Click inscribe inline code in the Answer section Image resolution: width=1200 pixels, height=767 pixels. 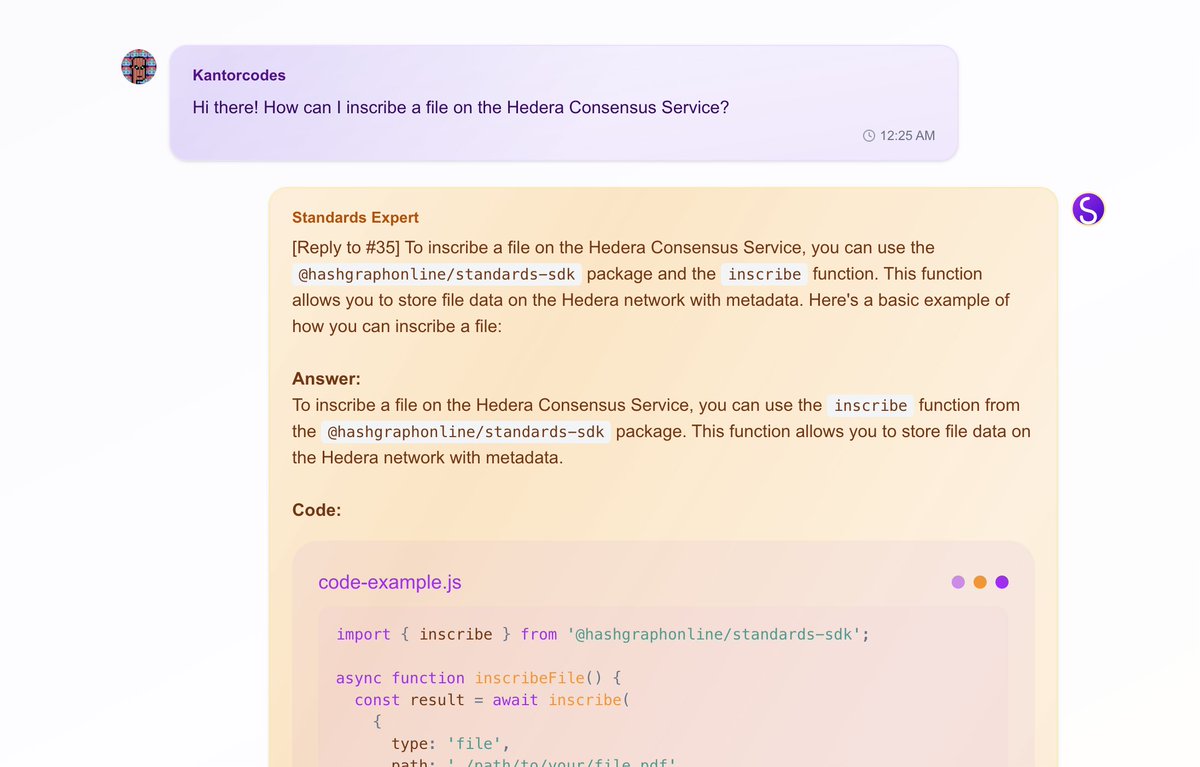coord(870,405)
